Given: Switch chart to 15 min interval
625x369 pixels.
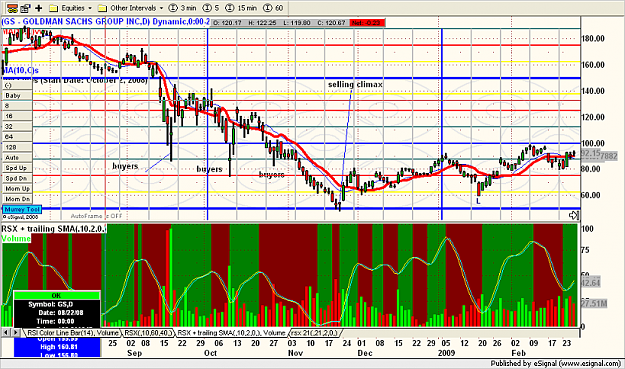Looking at the screenshot, I should click(x=241, y=8).
